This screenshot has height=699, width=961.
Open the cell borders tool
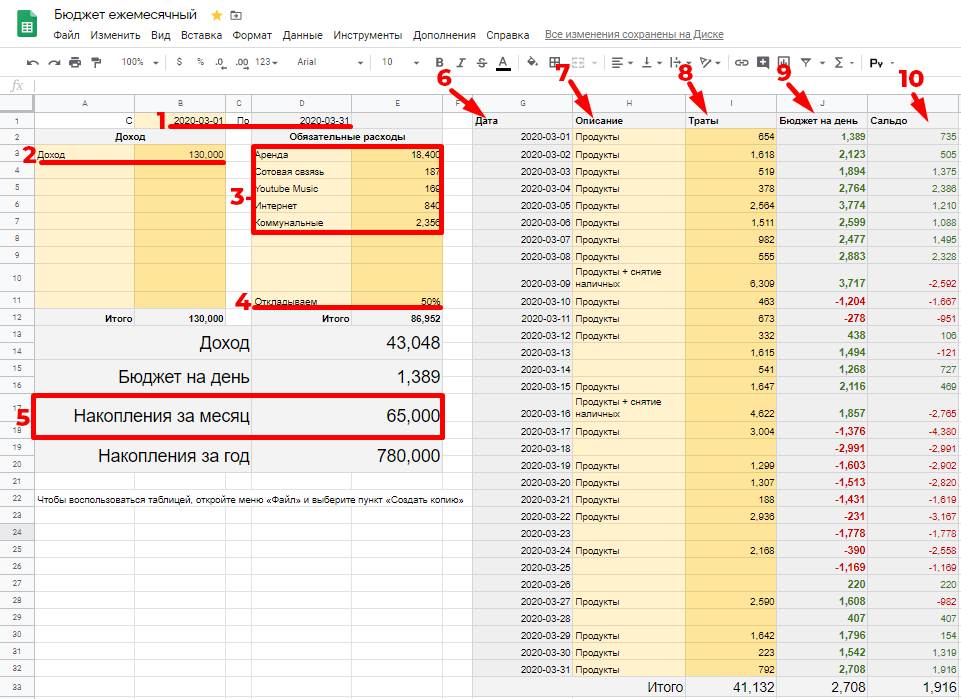[x=555, y=62]
